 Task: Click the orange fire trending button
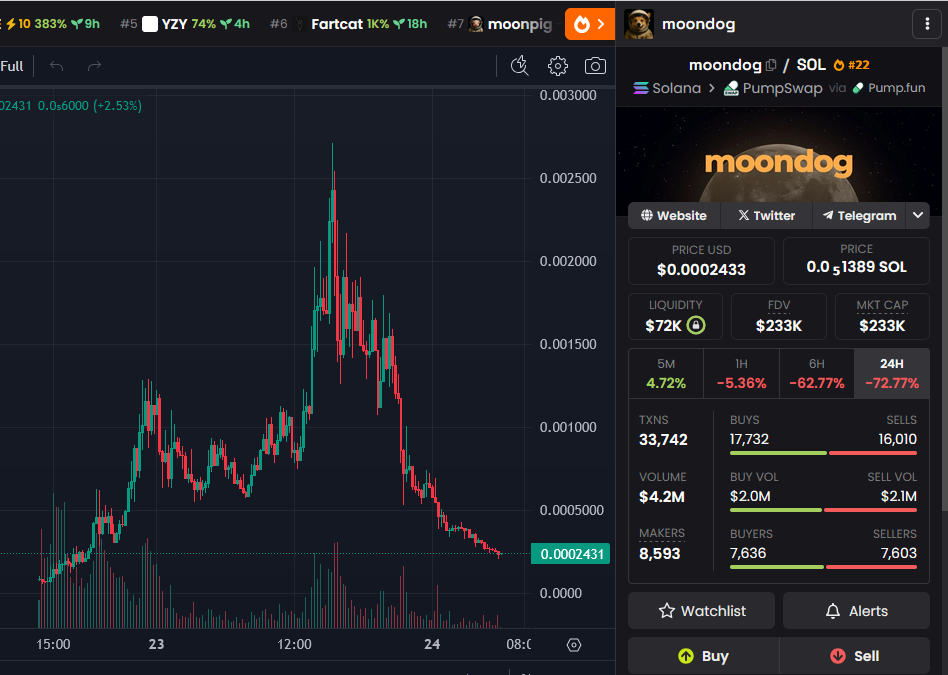click(x=589, y=24)
